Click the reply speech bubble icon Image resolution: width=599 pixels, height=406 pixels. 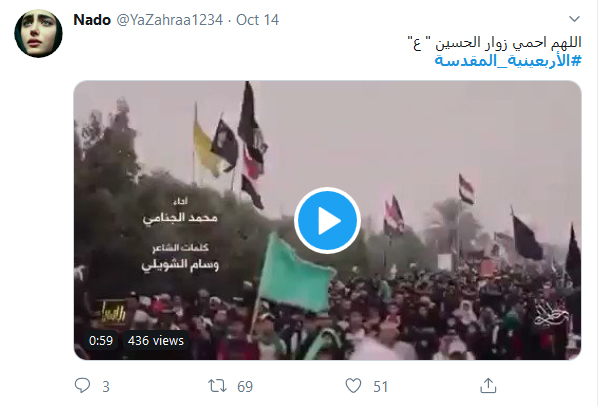(x=82, y=386)
